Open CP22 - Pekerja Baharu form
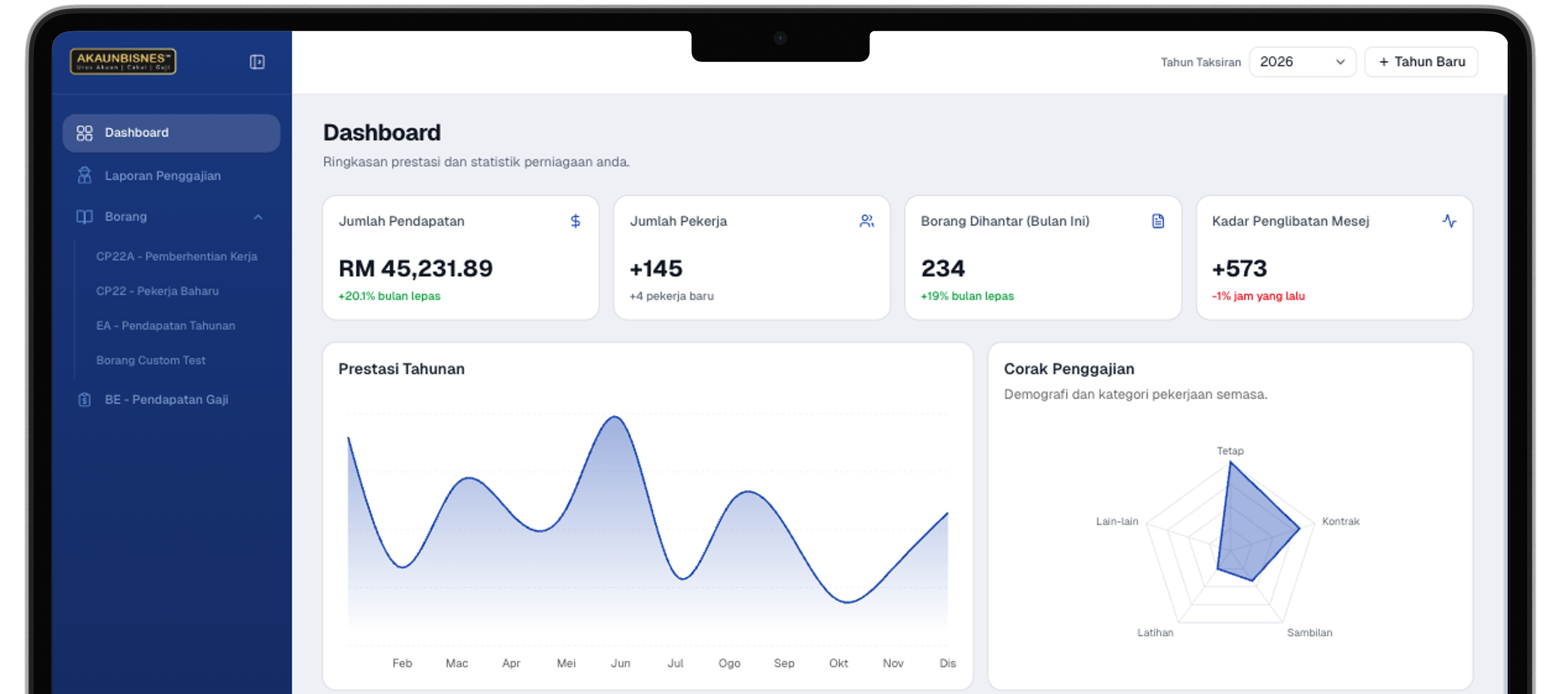The width and height of the screenshot is (1568, 694). click(x=157, y=291)
